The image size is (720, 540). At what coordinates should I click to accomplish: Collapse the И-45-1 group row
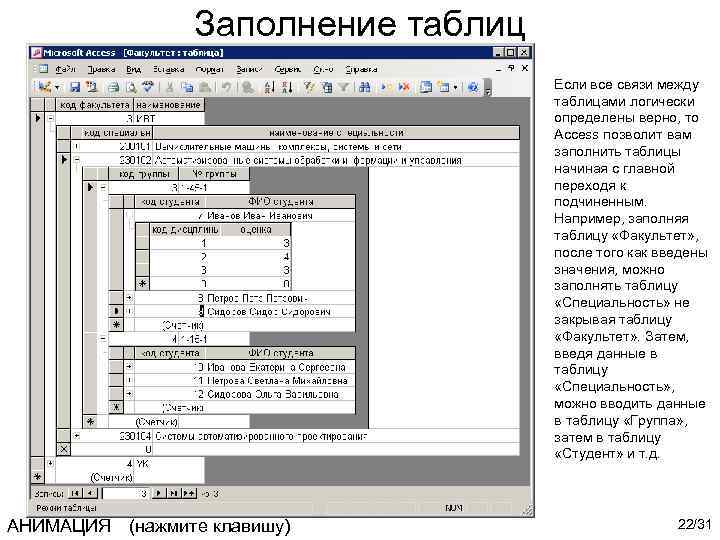103,188
